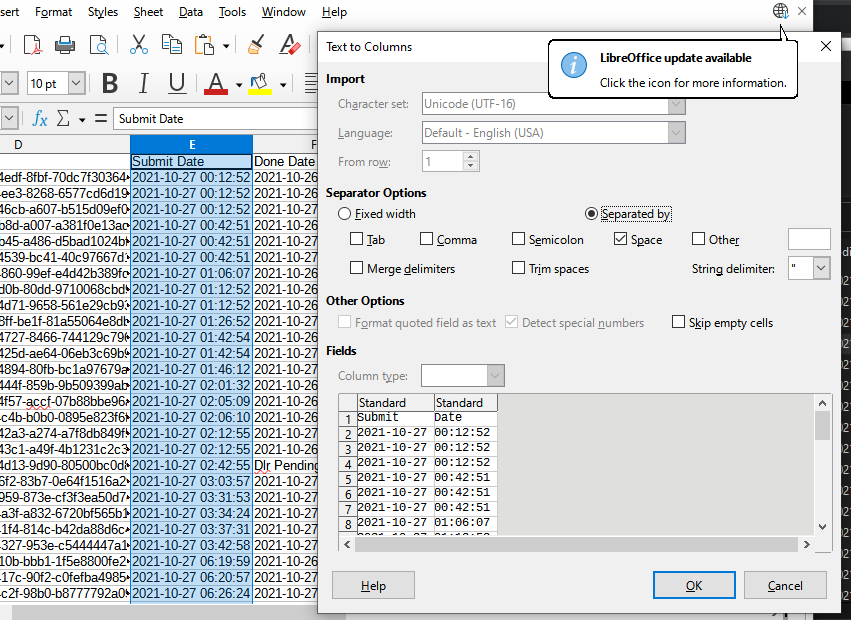This screenshot has height=620, width=851.
Task: Uncheck the Space separator checkbox
Action: 620,239
